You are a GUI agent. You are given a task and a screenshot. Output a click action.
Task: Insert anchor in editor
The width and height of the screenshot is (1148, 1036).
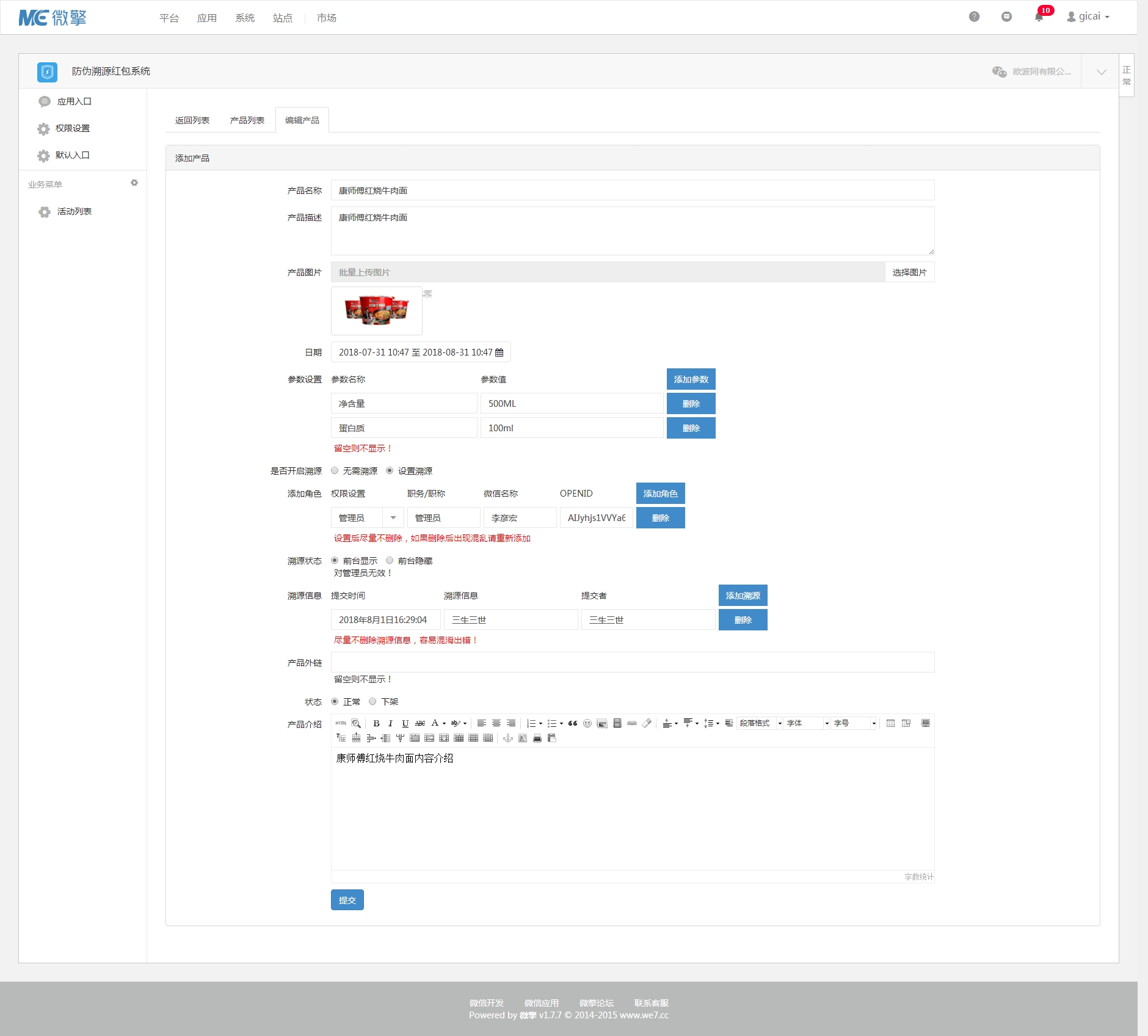pos(507,738)
